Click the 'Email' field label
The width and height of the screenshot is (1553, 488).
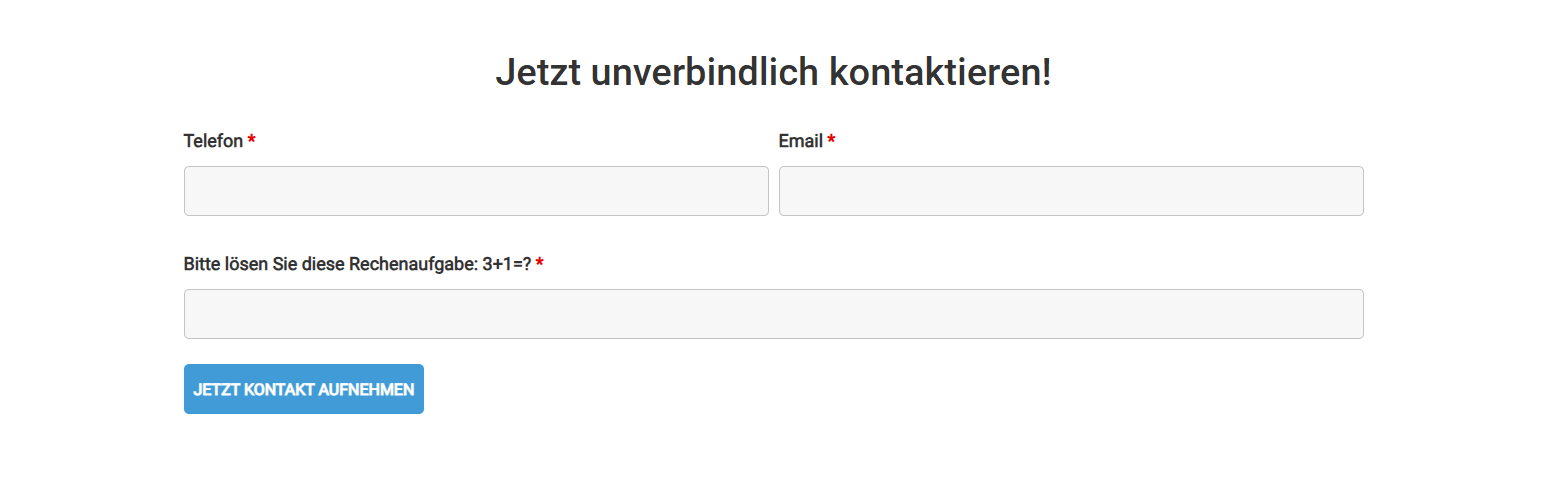click(x=800, y=141)
